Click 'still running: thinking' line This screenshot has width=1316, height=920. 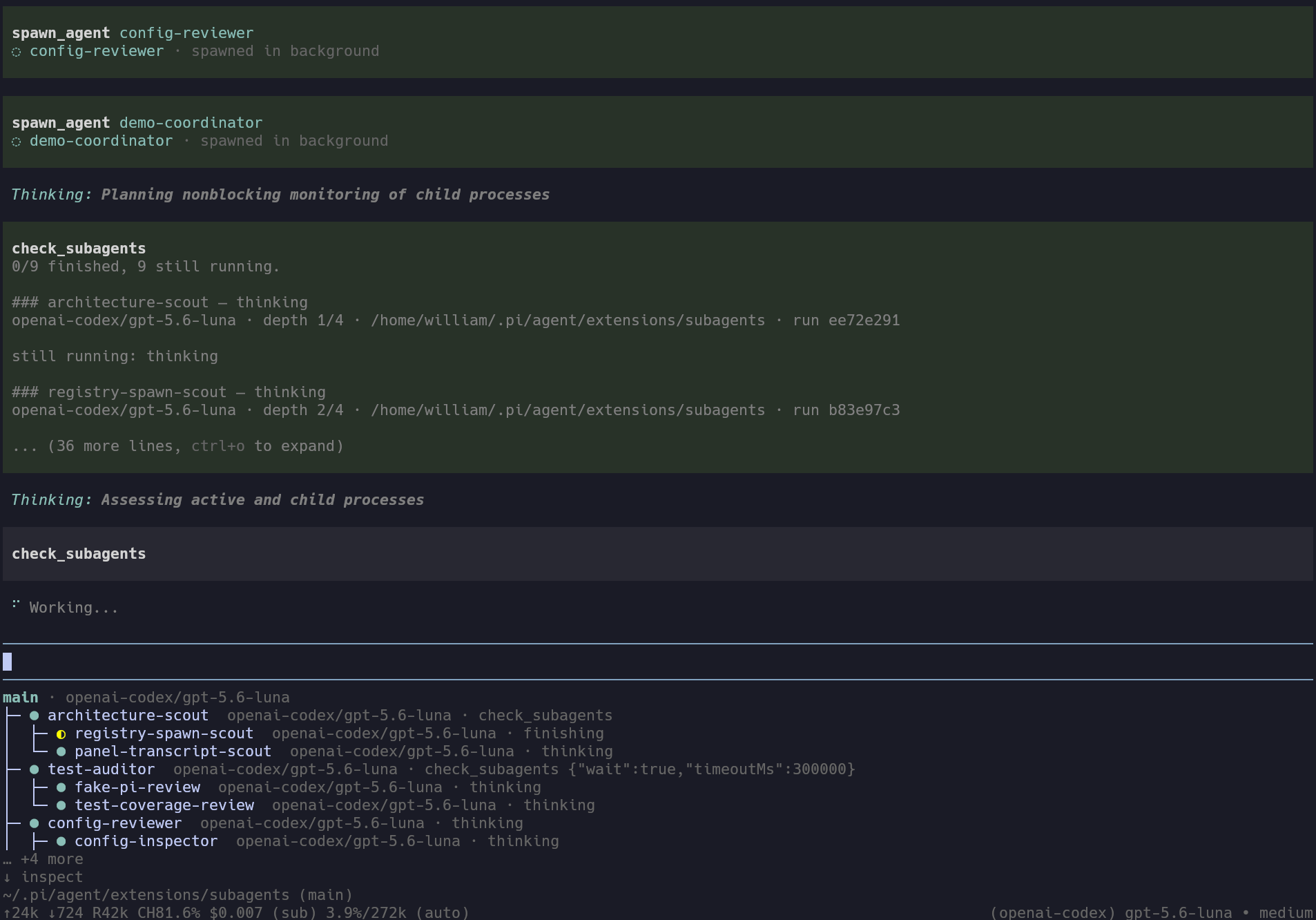(115, 356)
